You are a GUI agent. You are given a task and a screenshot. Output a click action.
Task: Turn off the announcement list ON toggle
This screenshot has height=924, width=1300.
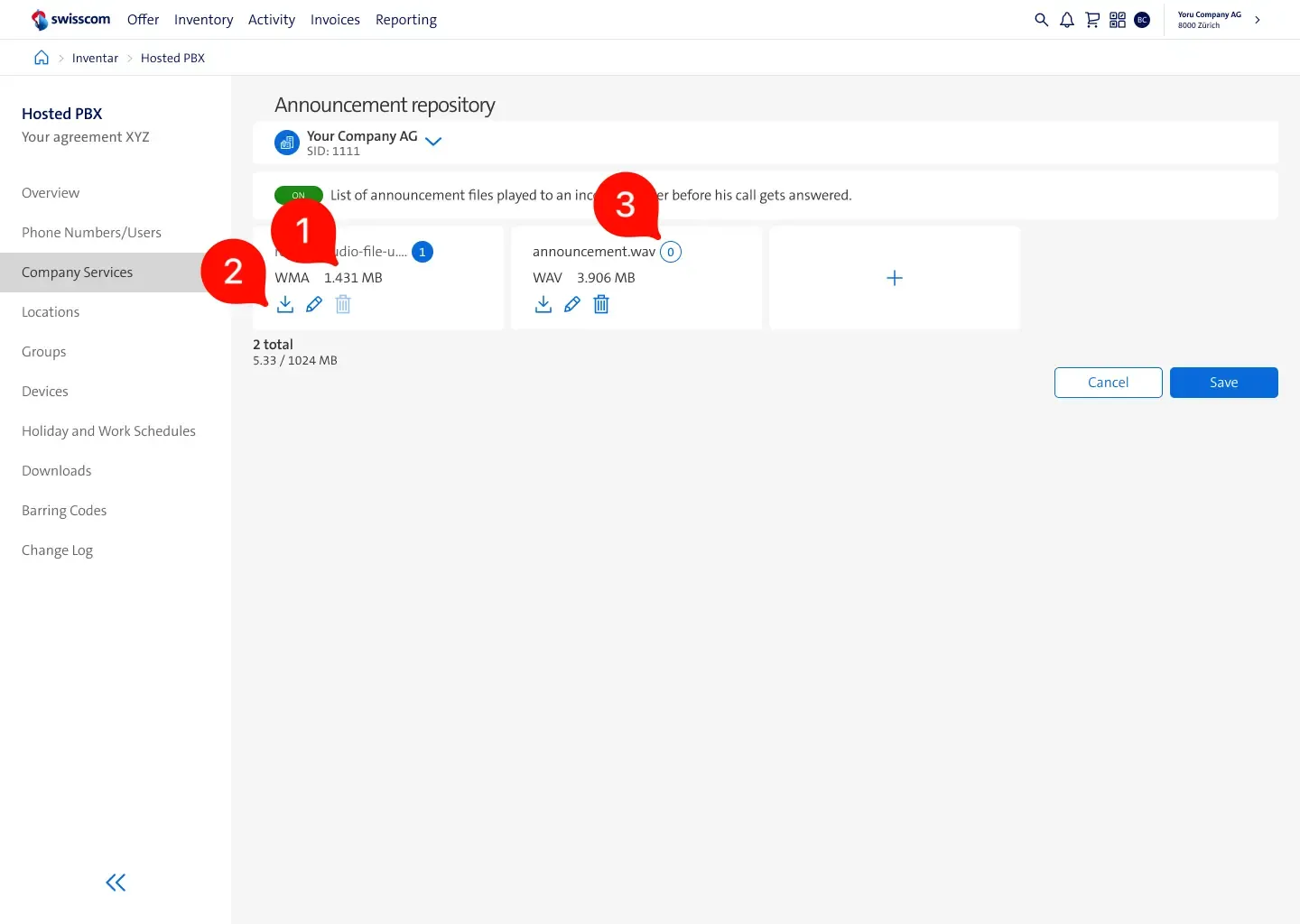298,194
